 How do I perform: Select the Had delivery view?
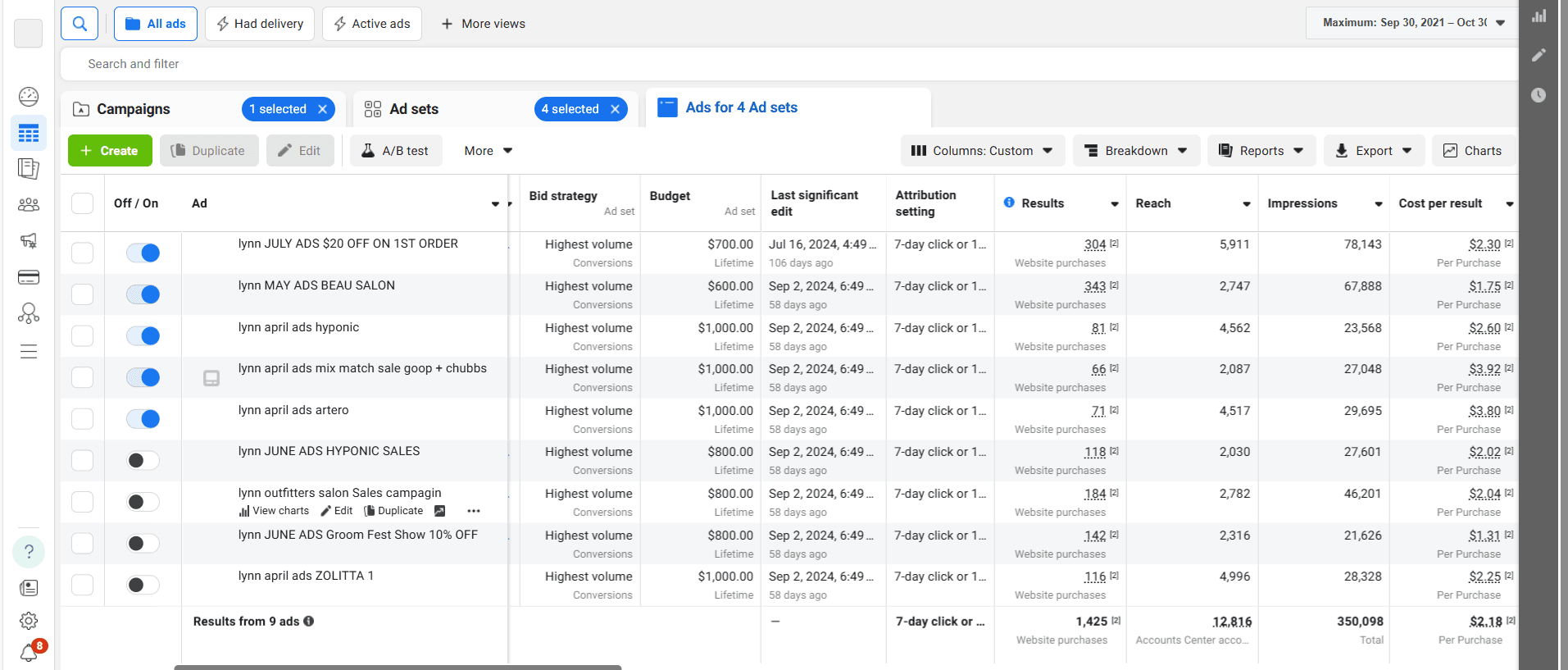pyautogui.click(x=260, y=24)
